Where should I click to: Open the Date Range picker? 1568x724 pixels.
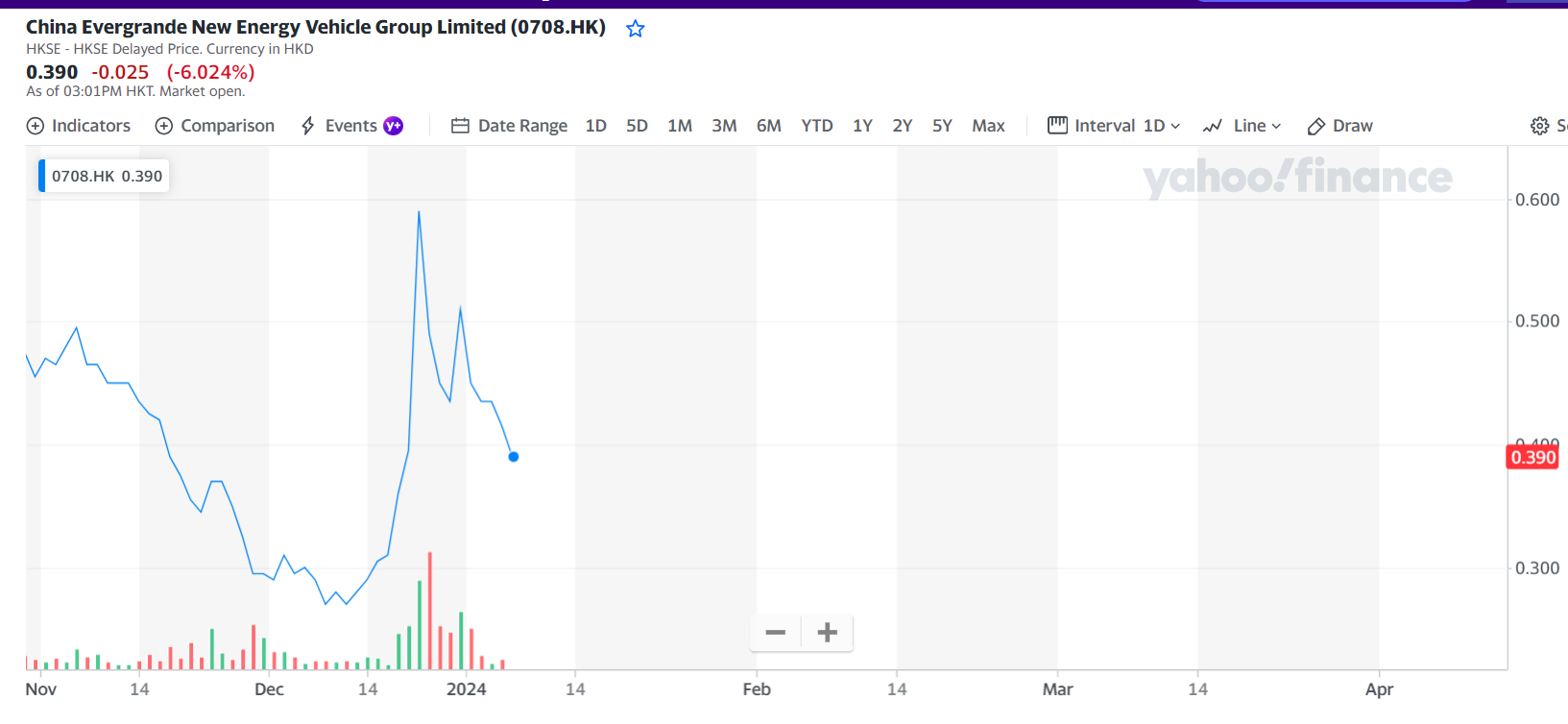tap(510, 126)
